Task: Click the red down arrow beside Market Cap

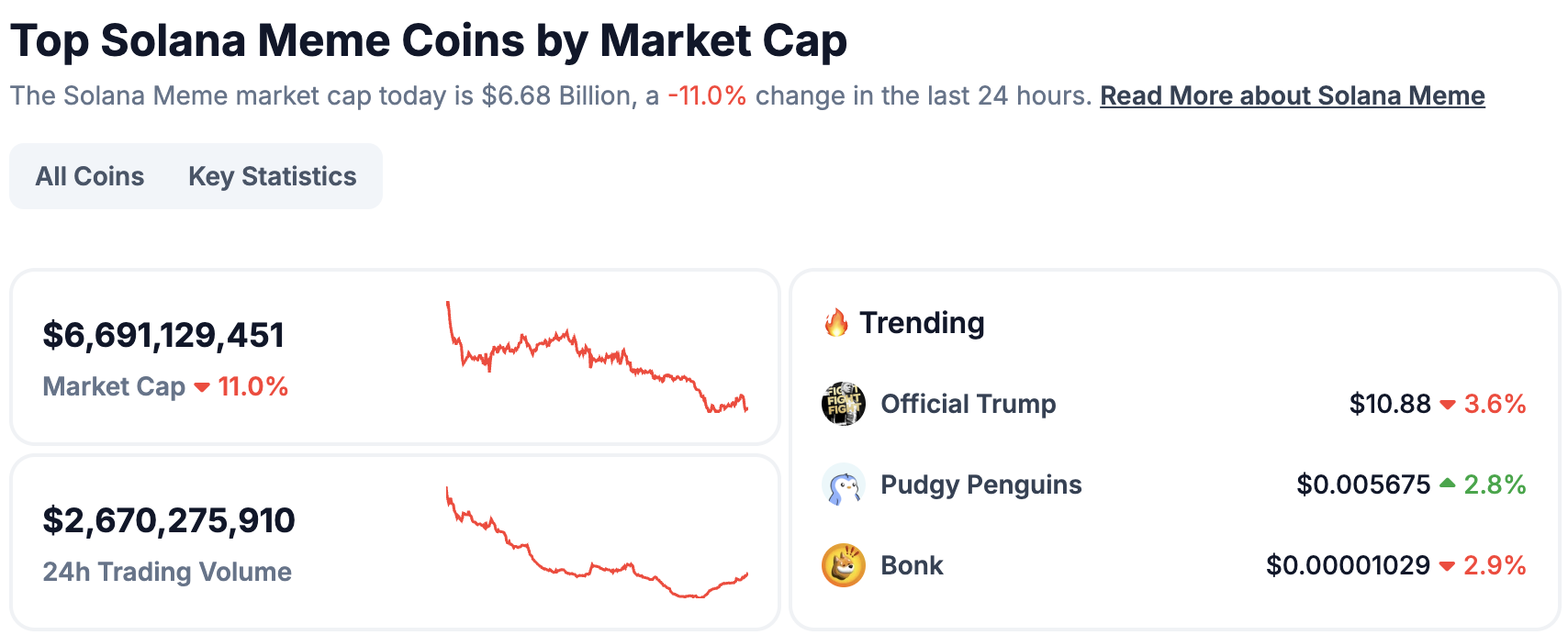Action: point(202,387)
